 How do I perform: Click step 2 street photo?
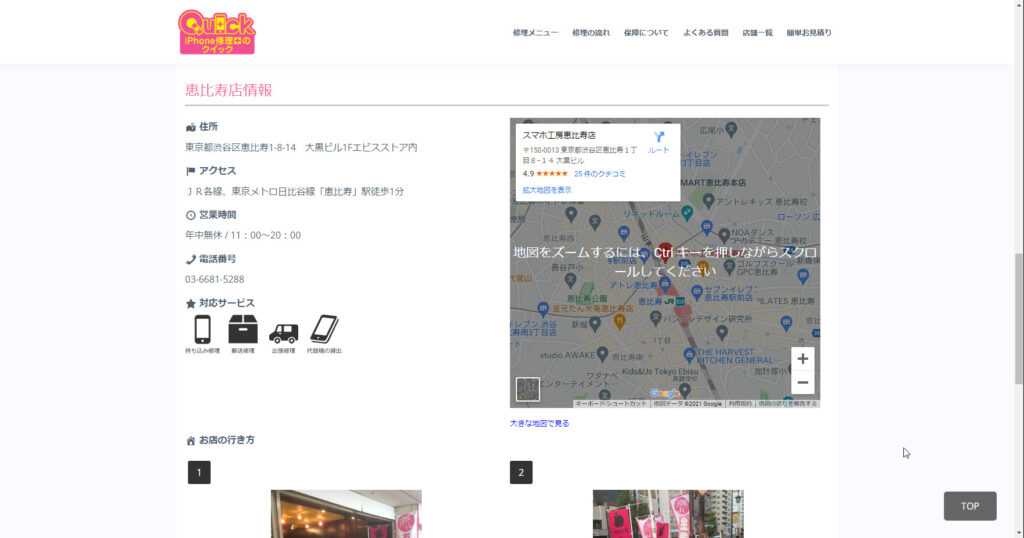point(668,514)
